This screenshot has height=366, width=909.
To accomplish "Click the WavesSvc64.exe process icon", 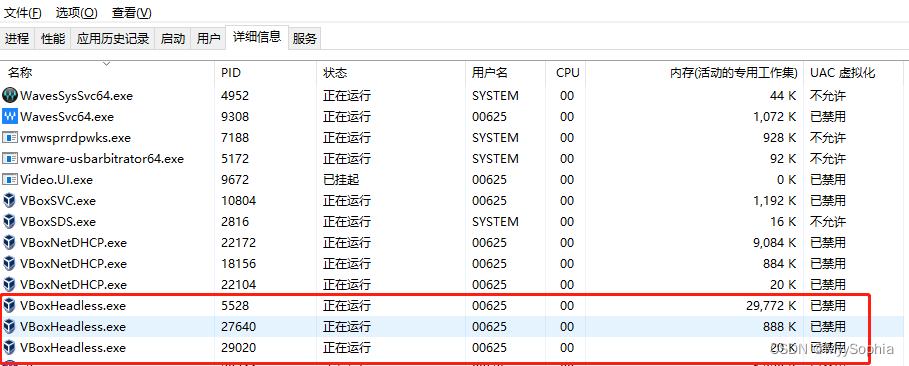I will coord(10,117).
